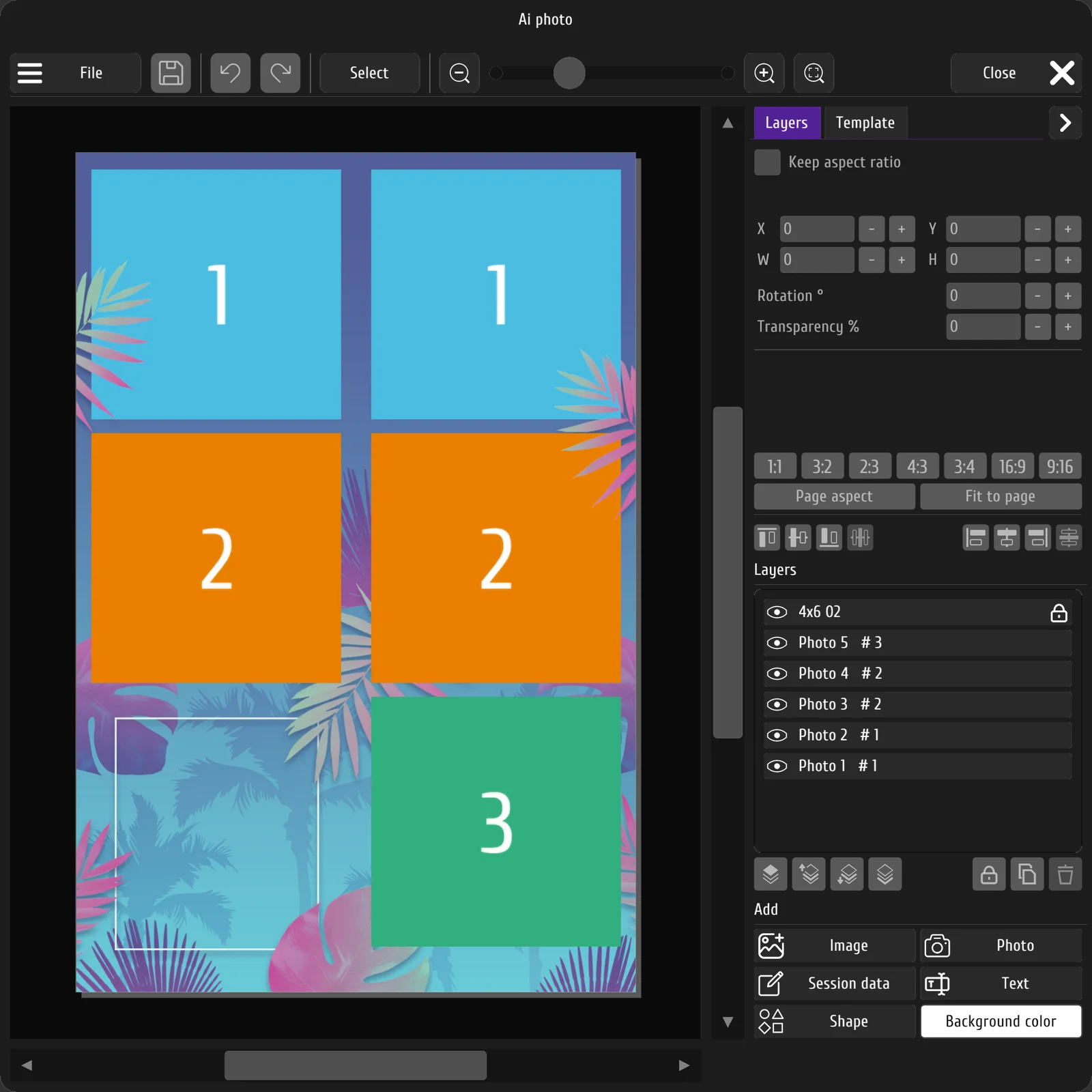Click the Undo arrow icon

[x=230, y=73]
